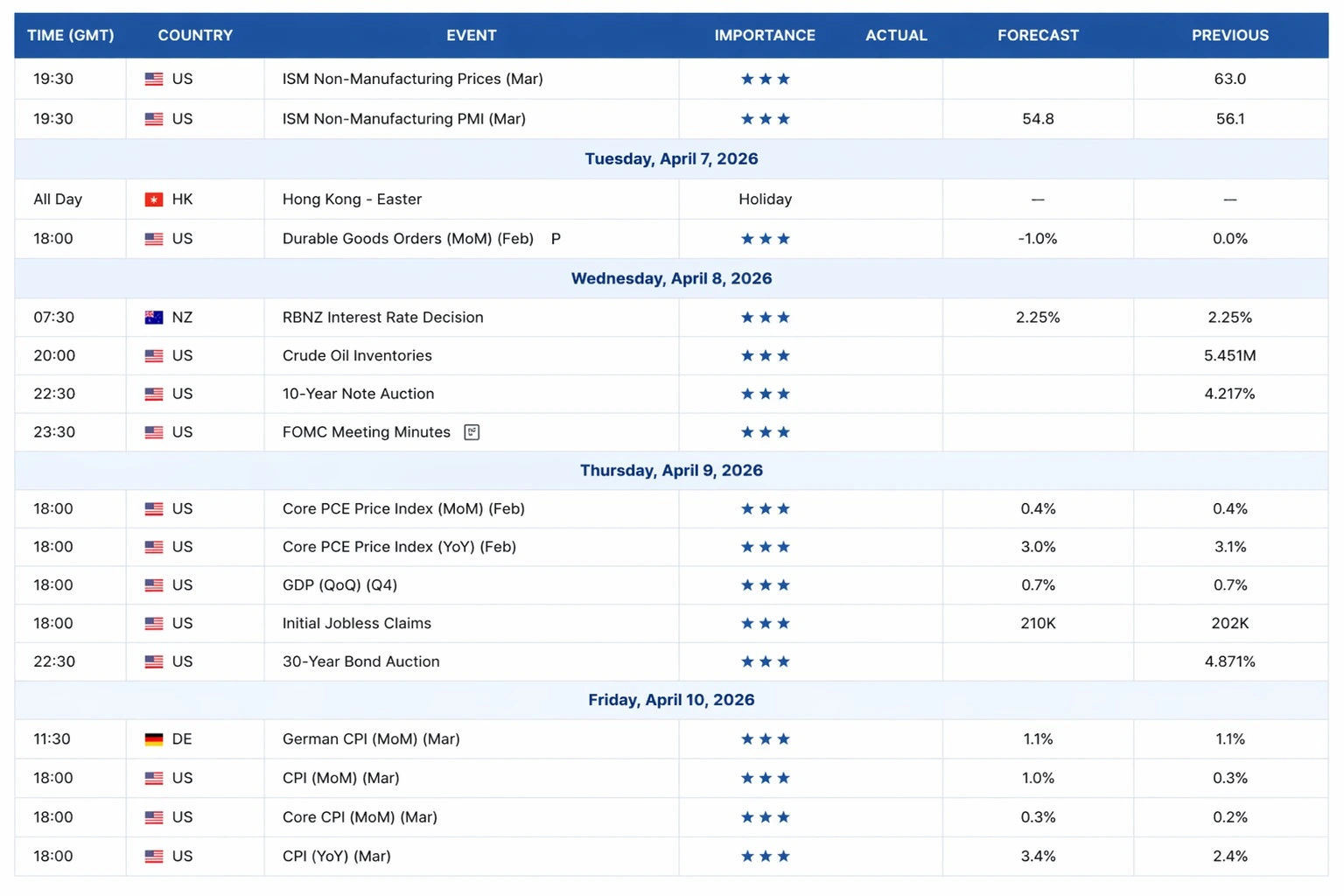Screen dimensions: 1344x896
Task: Open the Hong Kong - Easter holiday entry
Action: [352, 199]
